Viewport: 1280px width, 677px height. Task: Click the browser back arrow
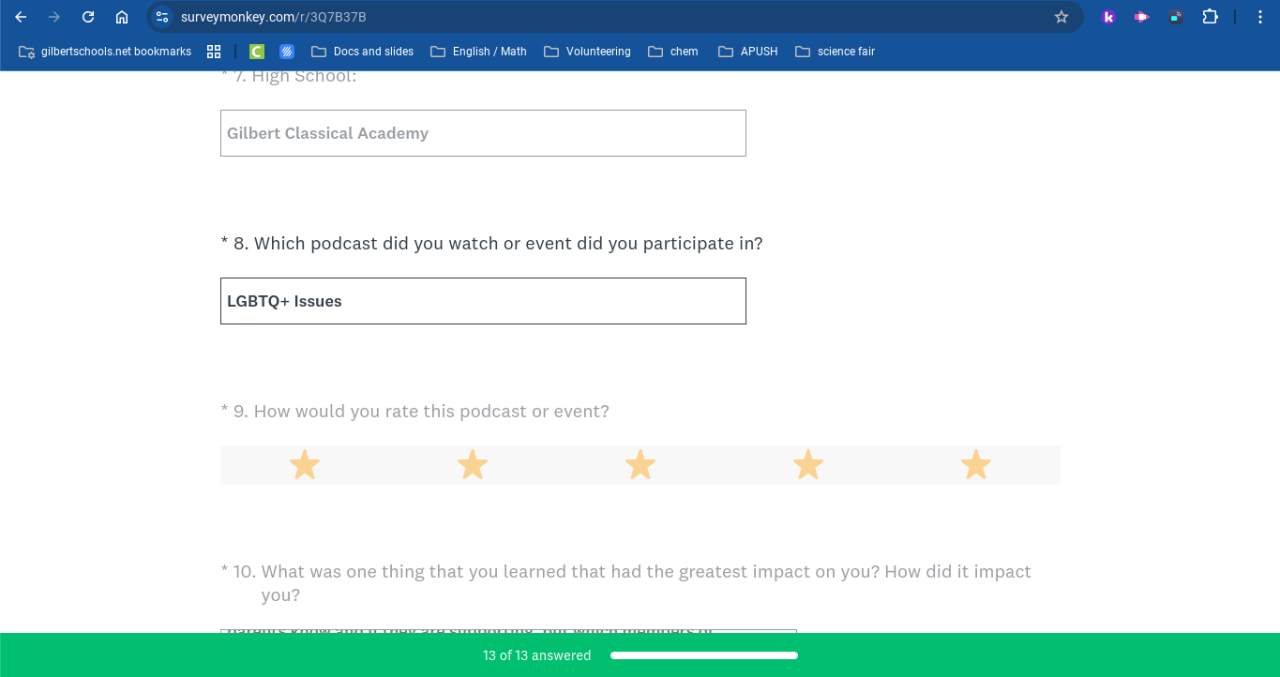21,17
